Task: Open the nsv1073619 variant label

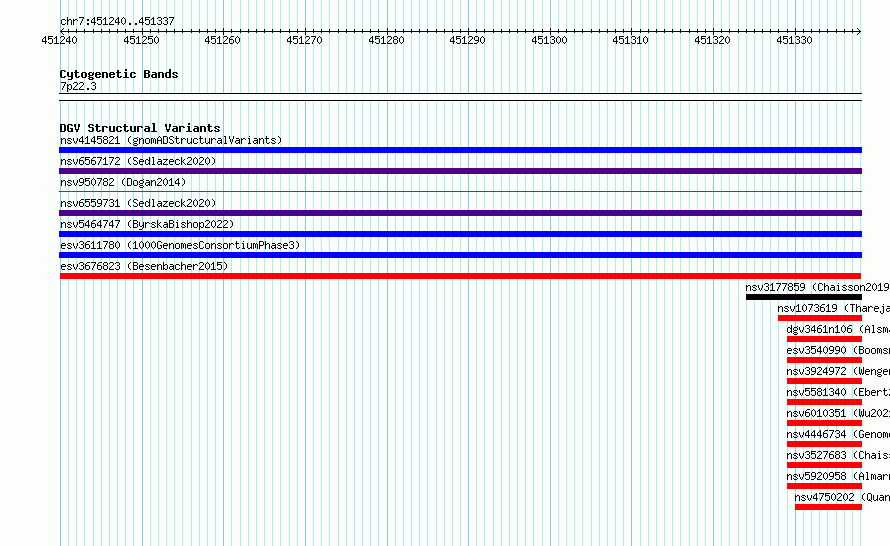Action: point(834,308)
